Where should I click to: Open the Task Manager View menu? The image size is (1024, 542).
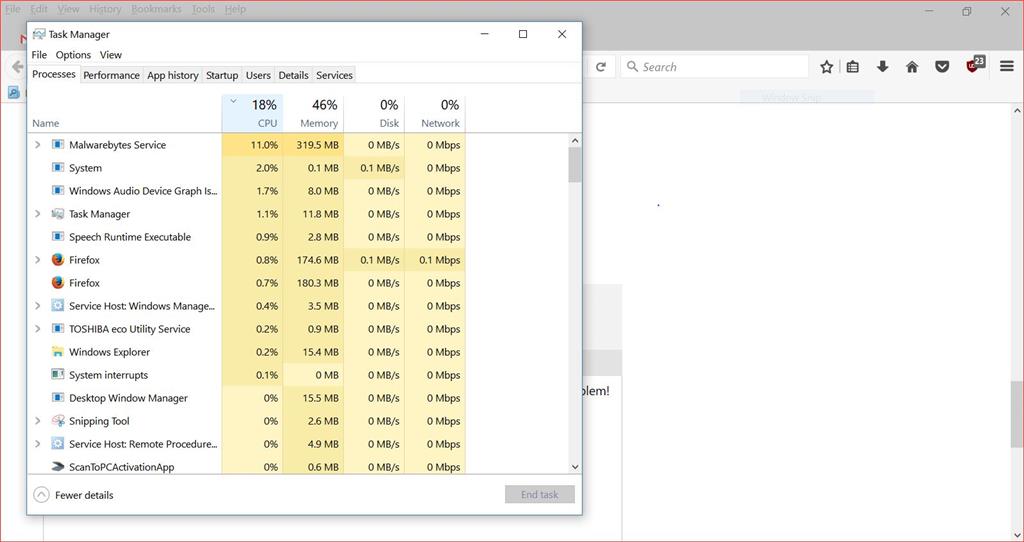[x=110, y=55]
